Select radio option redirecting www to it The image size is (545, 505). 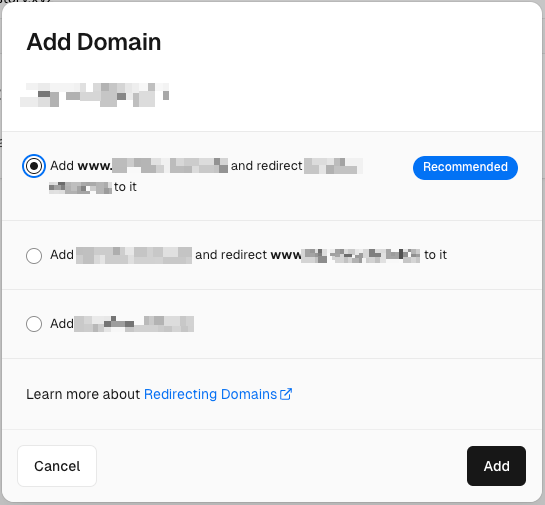pos(34,255)
